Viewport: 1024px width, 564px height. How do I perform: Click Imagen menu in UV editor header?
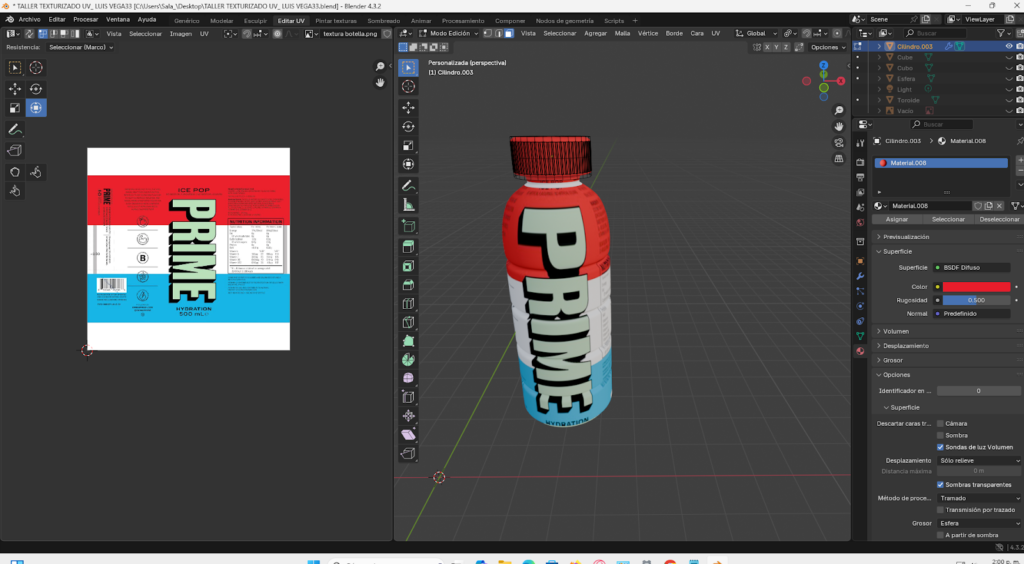click(x=181, y=34)
